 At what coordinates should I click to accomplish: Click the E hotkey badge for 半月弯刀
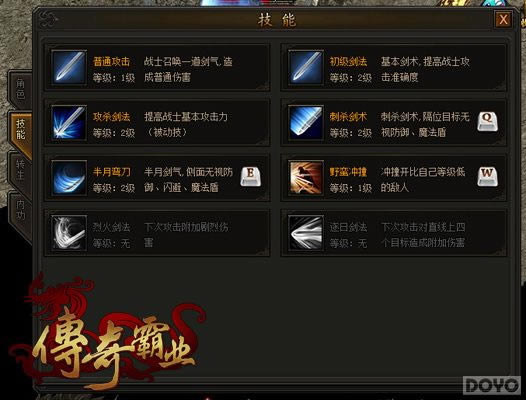coord(251,177)
